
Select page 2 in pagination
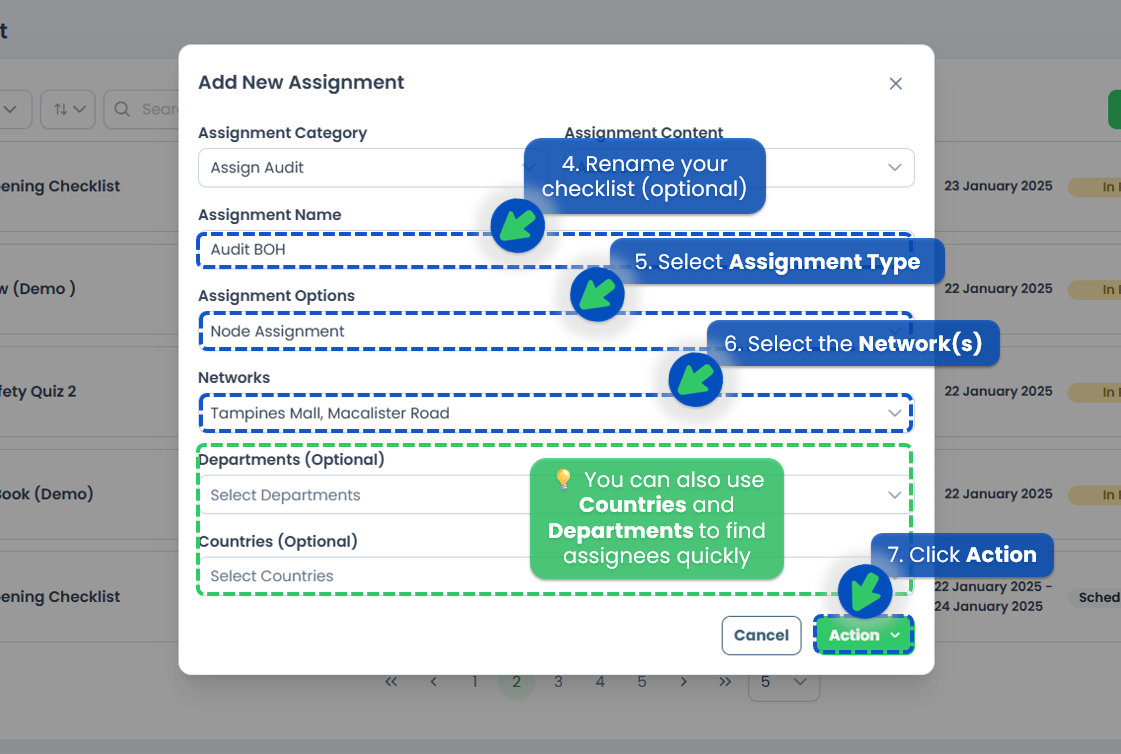point(516,682)
